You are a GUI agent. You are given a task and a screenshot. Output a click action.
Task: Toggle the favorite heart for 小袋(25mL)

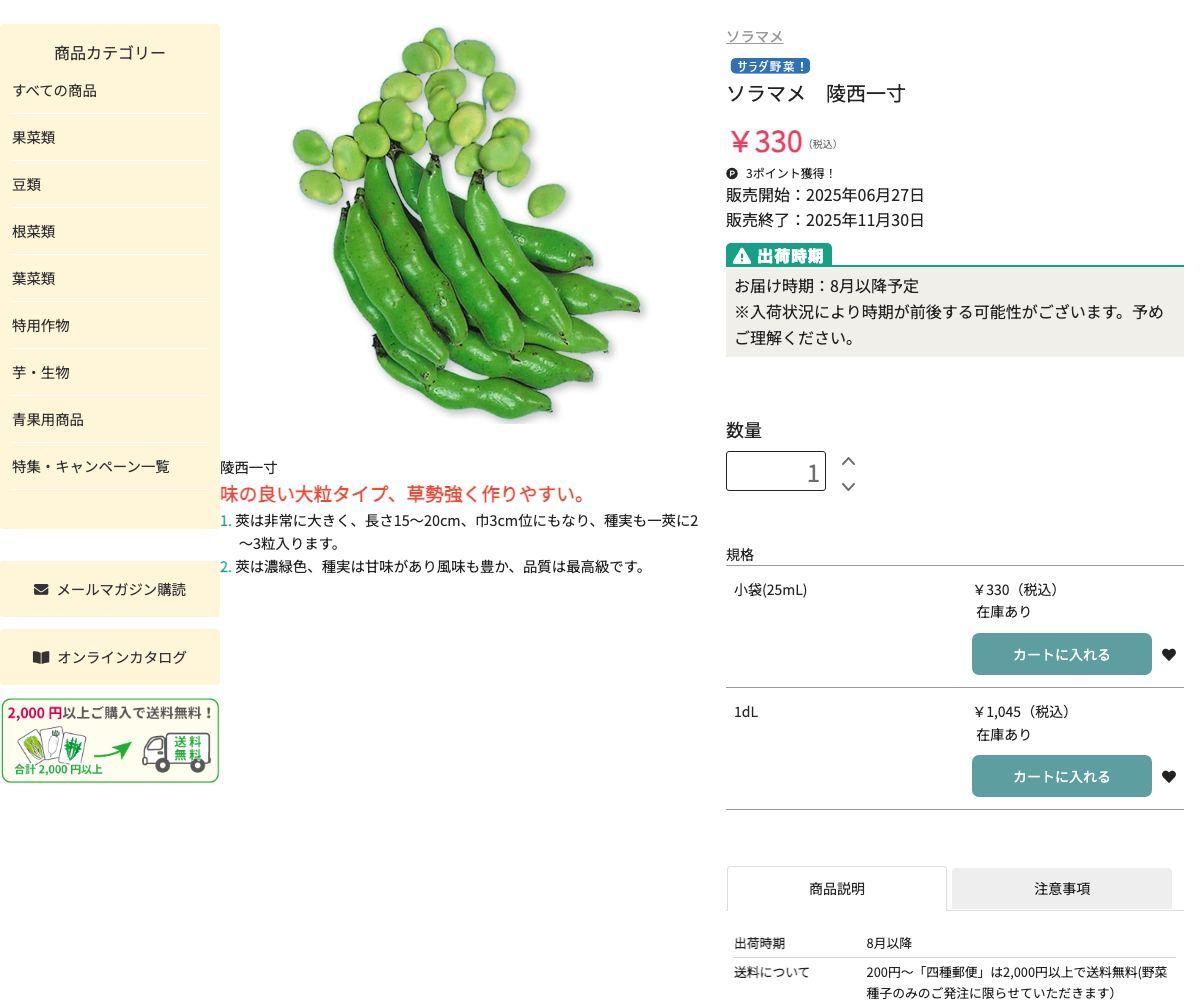point(1168,654)
